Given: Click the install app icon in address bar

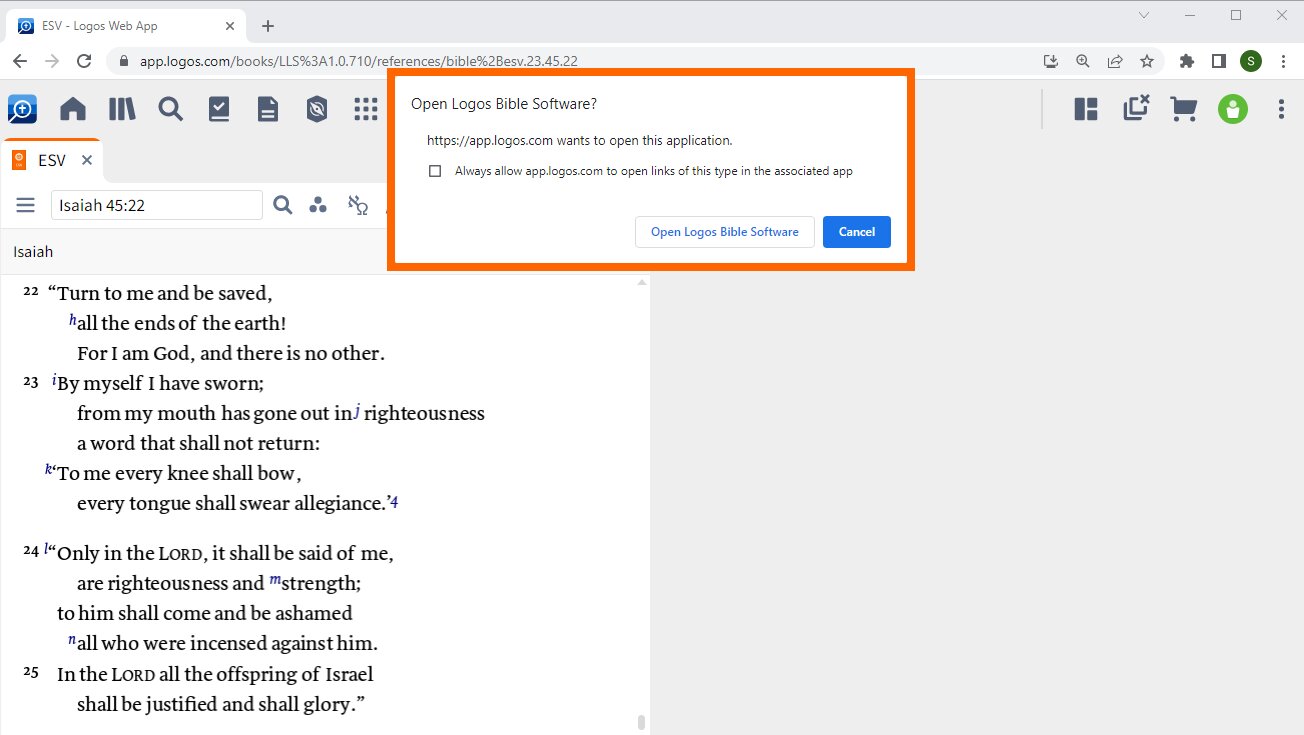Looking at the screenshot, I should point(1050,61).
